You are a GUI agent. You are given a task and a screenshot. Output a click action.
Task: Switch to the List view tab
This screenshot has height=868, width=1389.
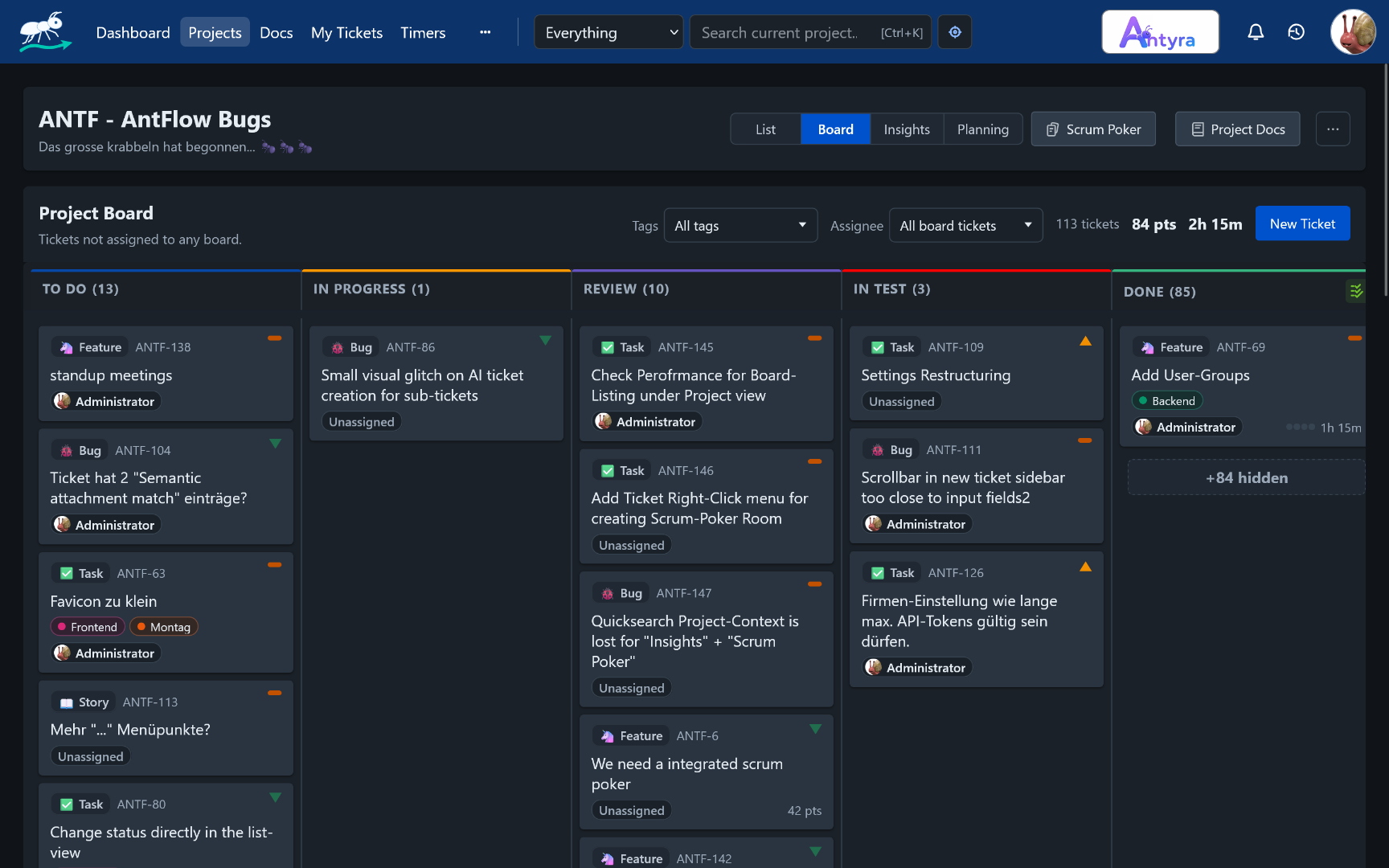point(765,129)
